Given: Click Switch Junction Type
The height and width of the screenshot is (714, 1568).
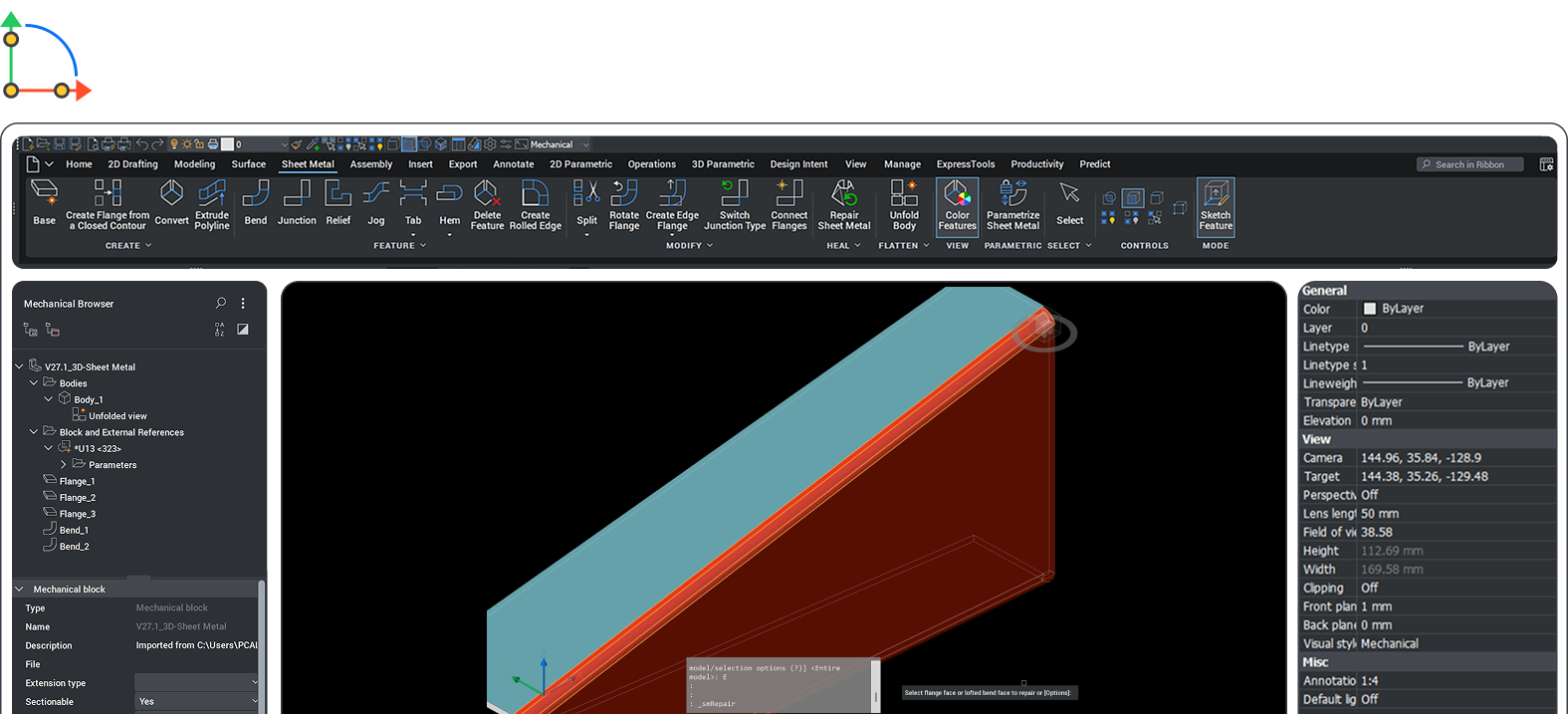Looking at the screenshot, I should [x=735, y=205].
